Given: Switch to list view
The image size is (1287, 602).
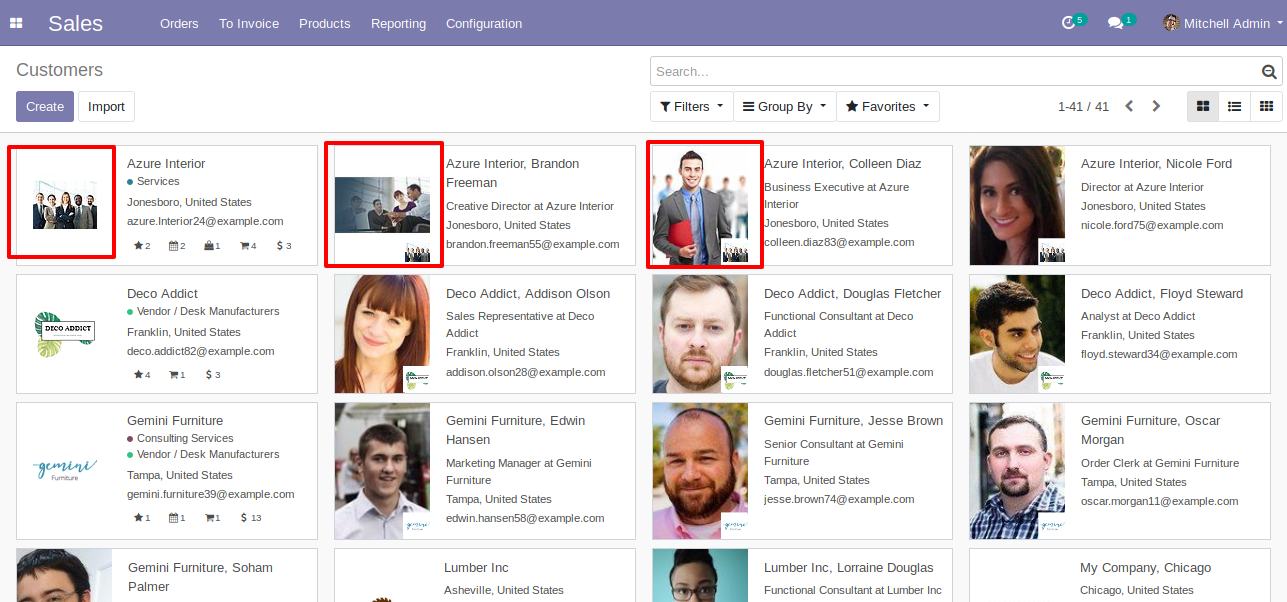Looking at the screenshot, I should coord(1235,106).
